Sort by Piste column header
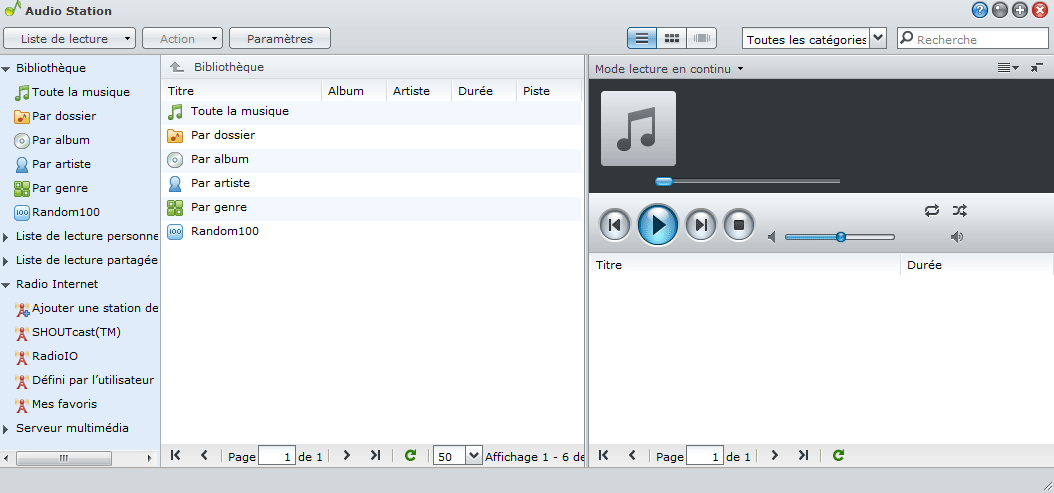This screenshot has width=1054, height=493. pyautogui.click(x=549, y=91)
